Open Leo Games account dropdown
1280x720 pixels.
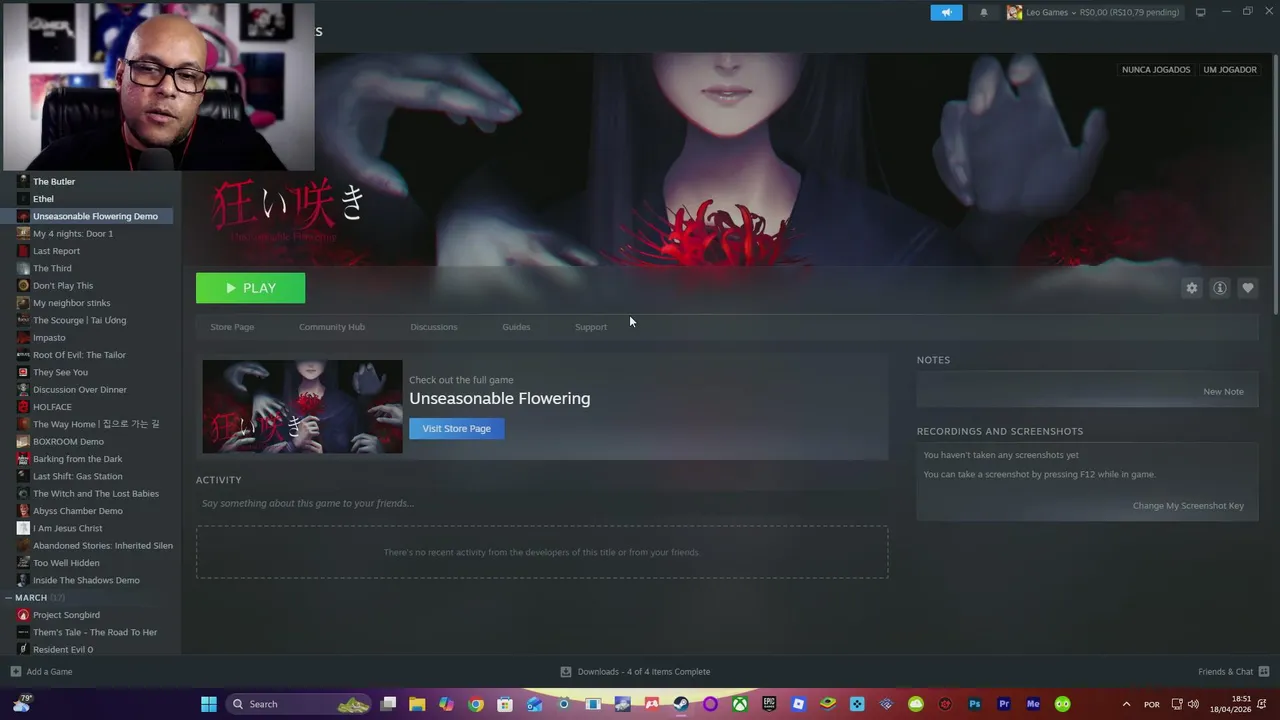click(x=1094, y=12)
